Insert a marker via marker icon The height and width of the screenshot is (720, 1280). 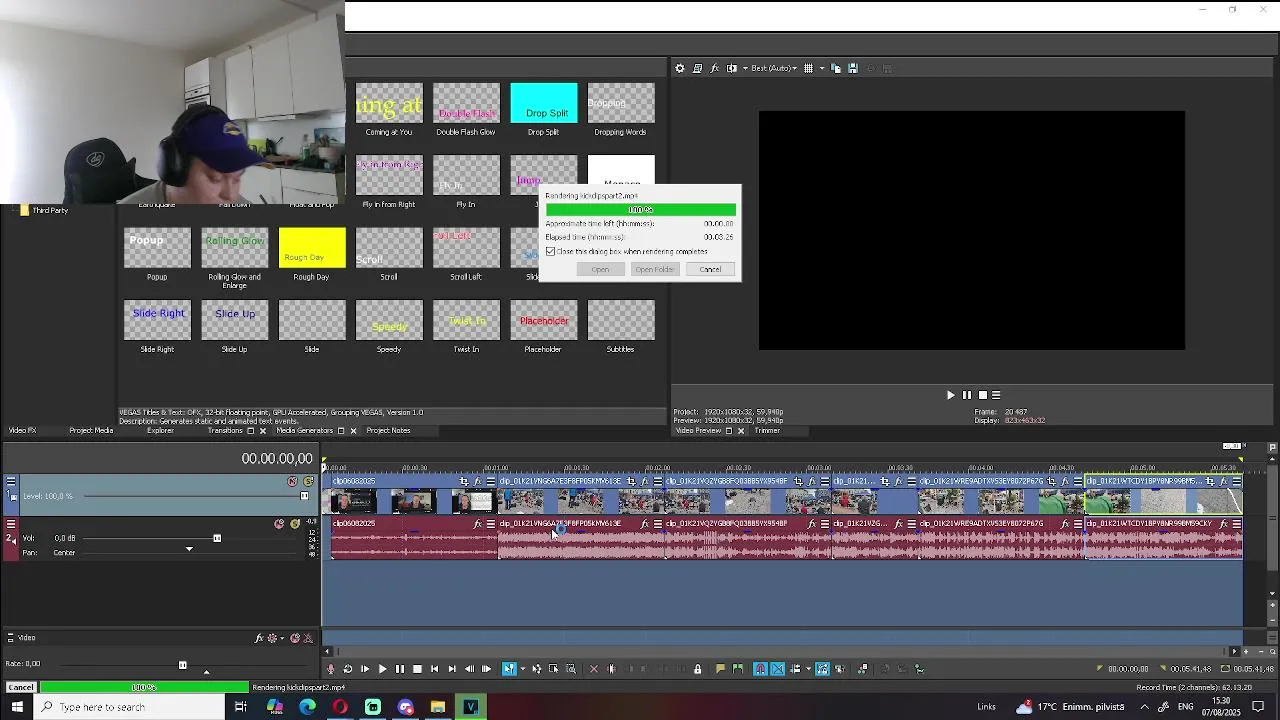tap(720, 669)
